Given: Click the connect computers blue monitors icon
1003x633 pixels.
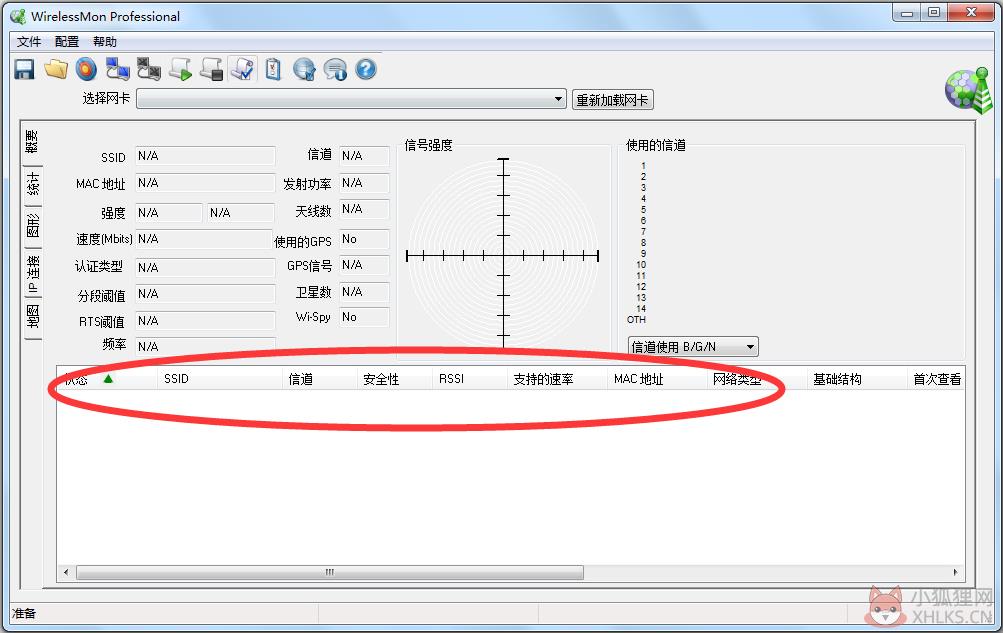Looking at the screenshot, I should coord(118,69).
